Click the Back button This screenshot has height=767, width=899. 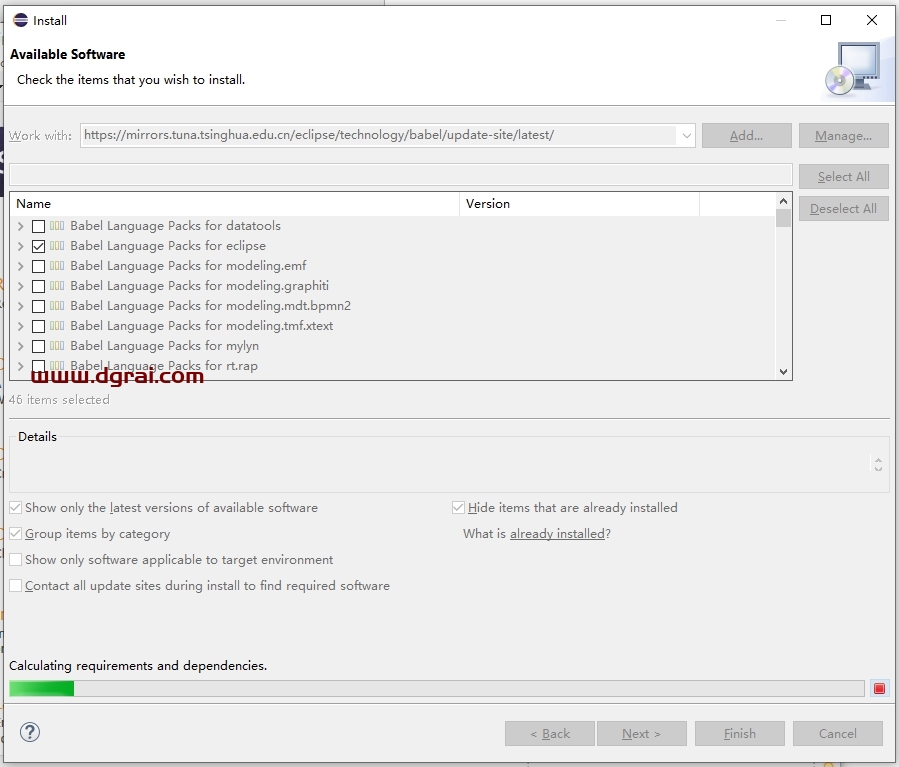pos(550,734)
